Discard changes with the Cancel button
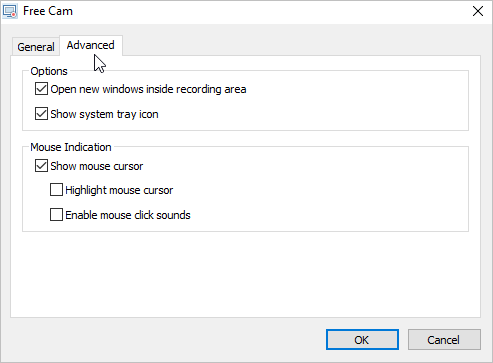Viewport: 493px width, 363px height. click(444, 340)
